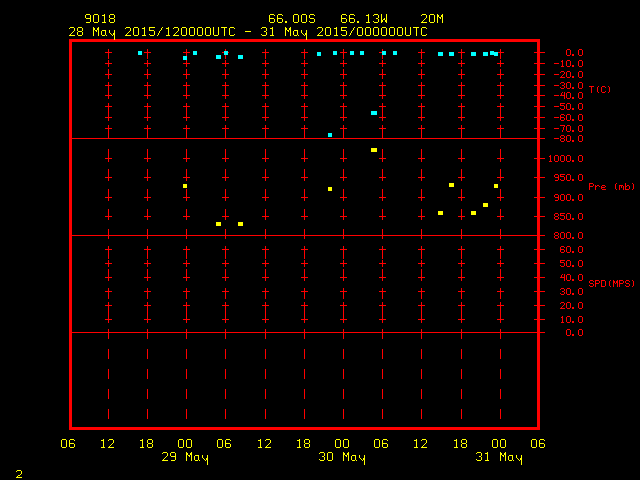This screenshot has height=480, width=640.
Task: Click the leftmost cyan temperature data point
Action: click(x=140, y=53)
